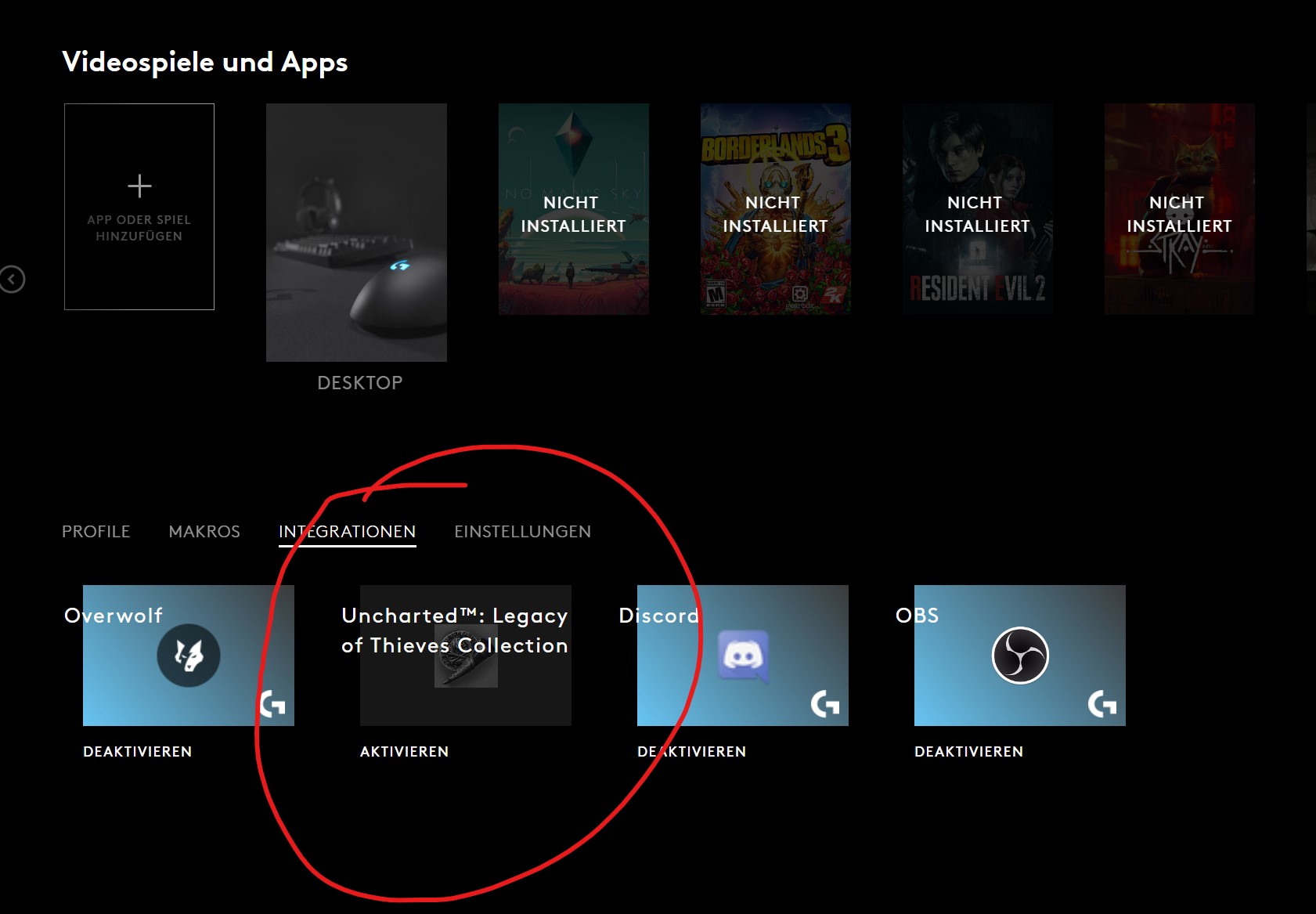1316x914 pixels.
Task: Open the MAKROS tab
Action: [204, 531]
